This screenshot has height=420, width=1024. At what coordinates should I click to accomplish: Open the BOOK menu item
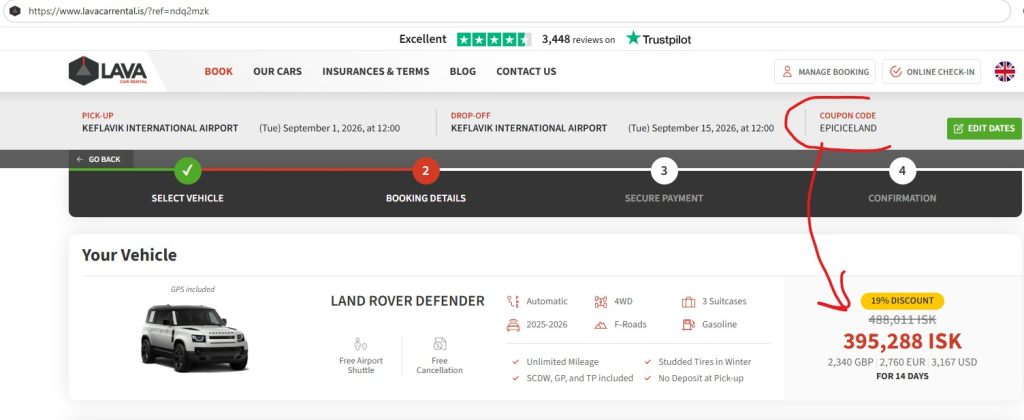point(218,71)
